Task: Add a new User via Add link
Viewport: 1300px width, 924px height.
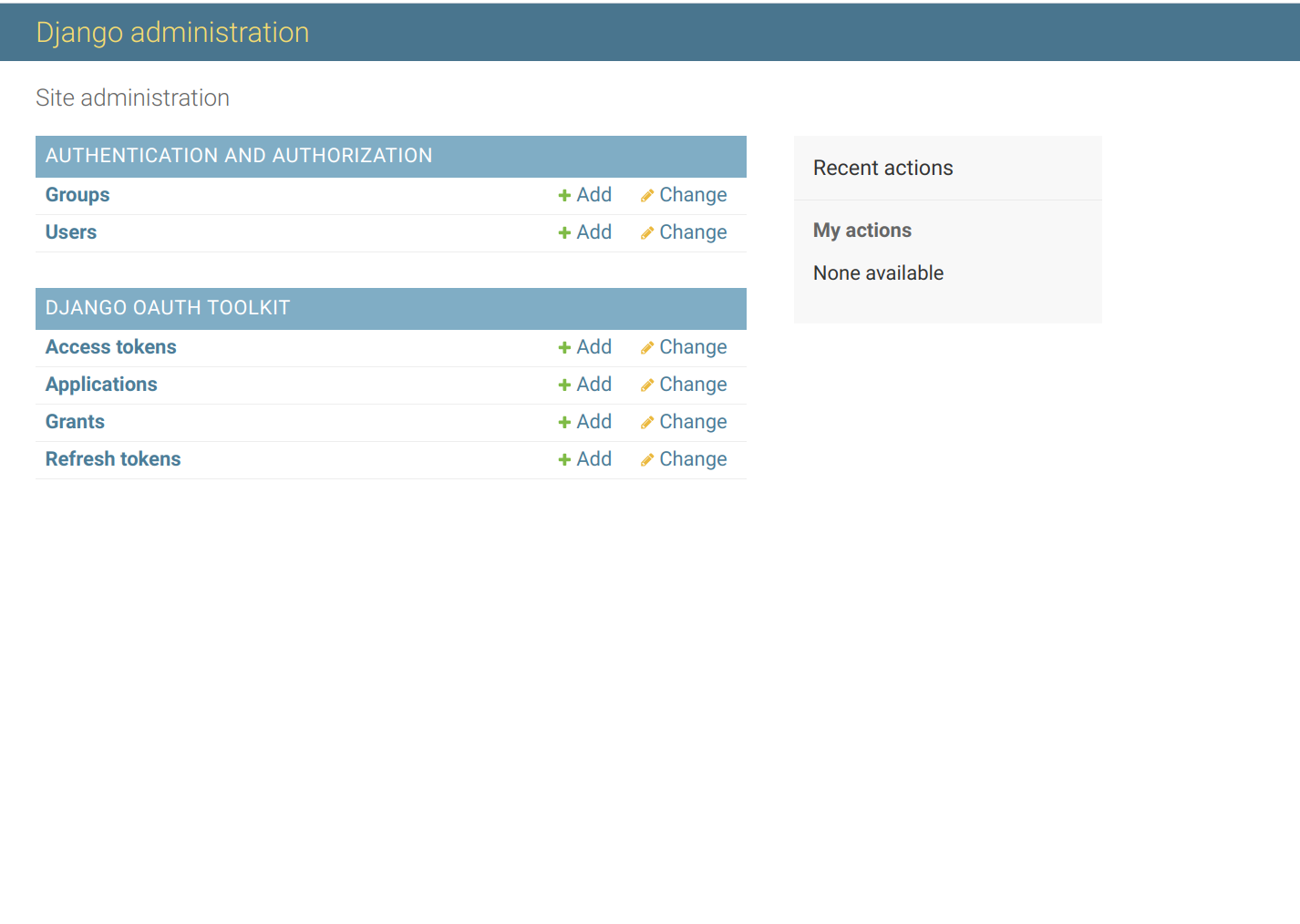Action: click(x=593, y=232)
